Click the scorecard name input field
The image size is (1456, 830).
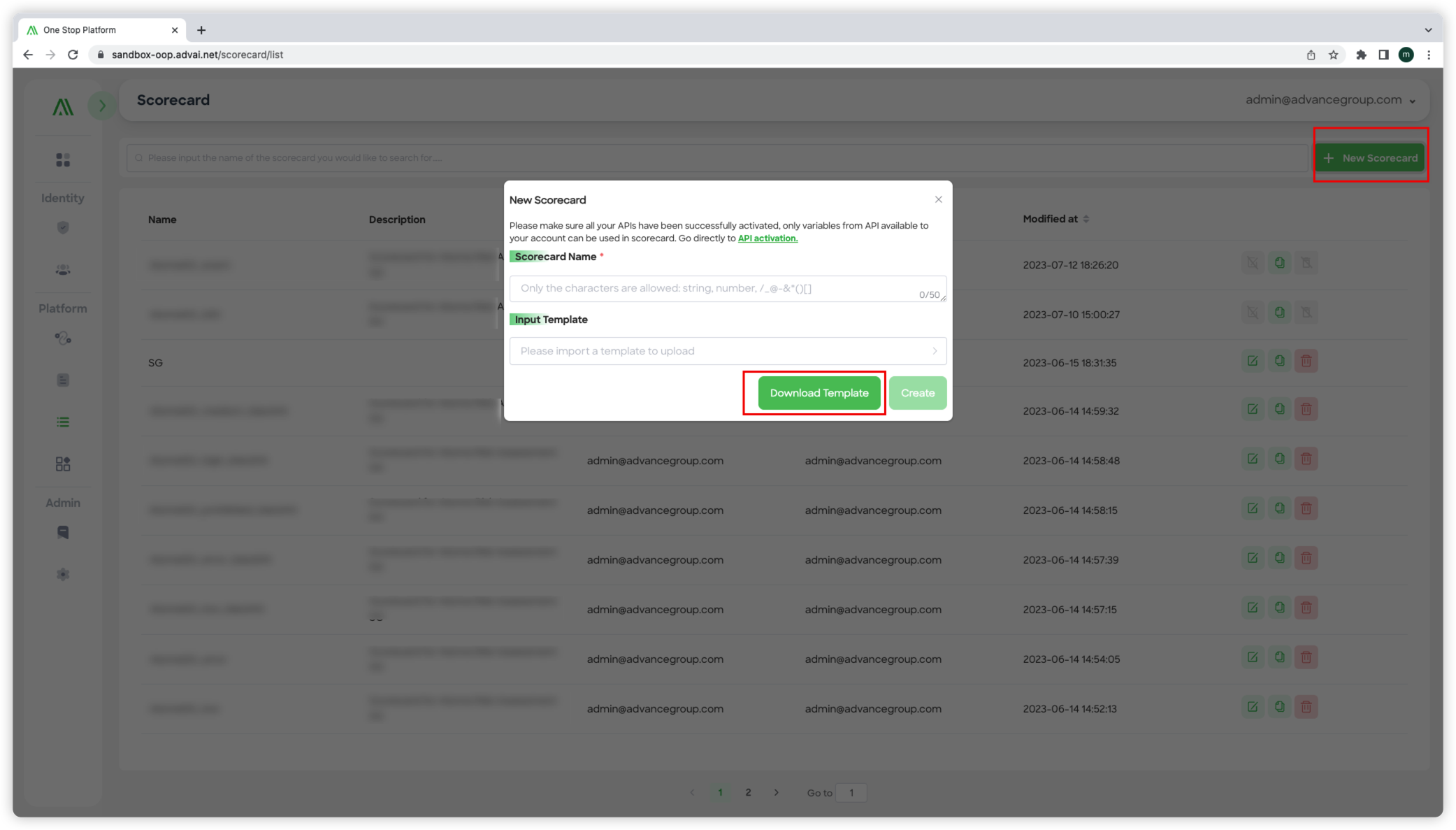[x=728, y=288]
